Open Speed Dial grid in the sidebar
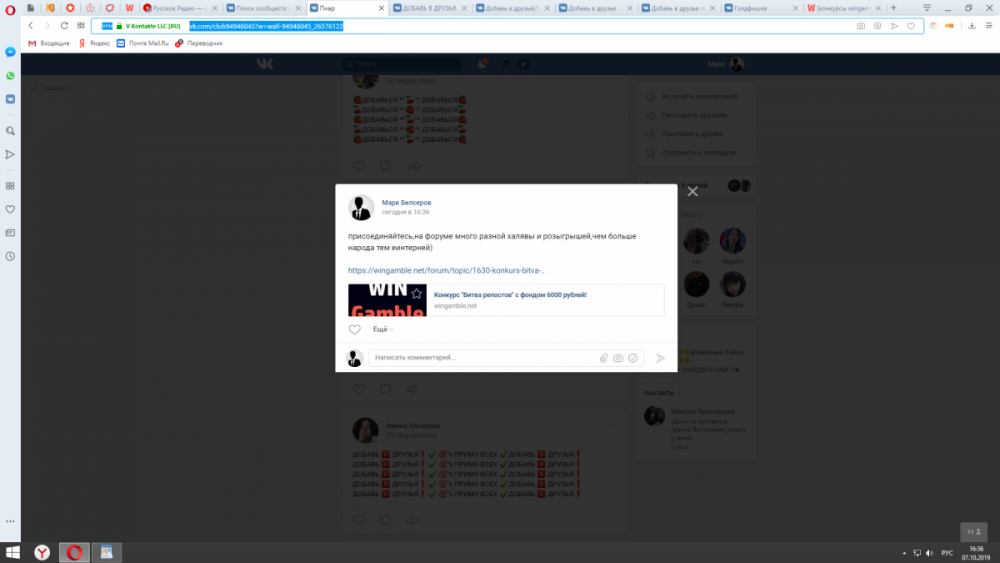1000x563 pixels. [10, 186]
